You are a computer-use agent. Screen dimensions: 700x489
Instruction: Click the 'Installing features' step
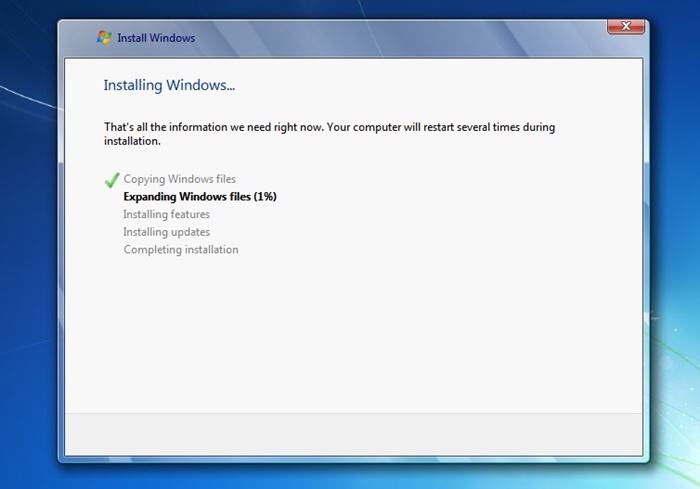pyautogui.click(x=167, y=214)
